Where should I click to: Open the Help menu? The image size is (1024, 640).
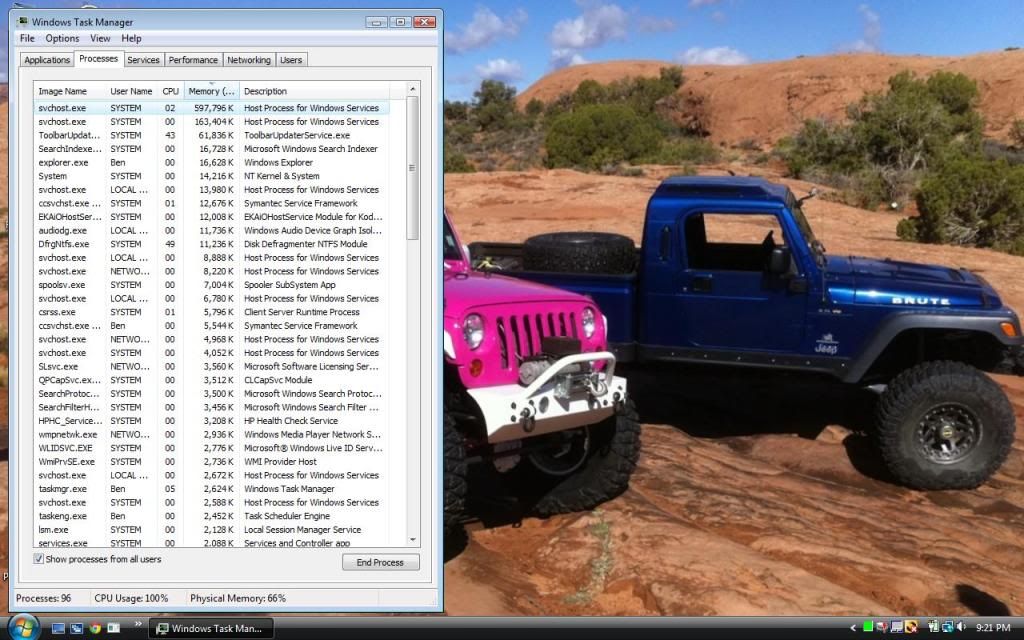click(x=131, y=39)
